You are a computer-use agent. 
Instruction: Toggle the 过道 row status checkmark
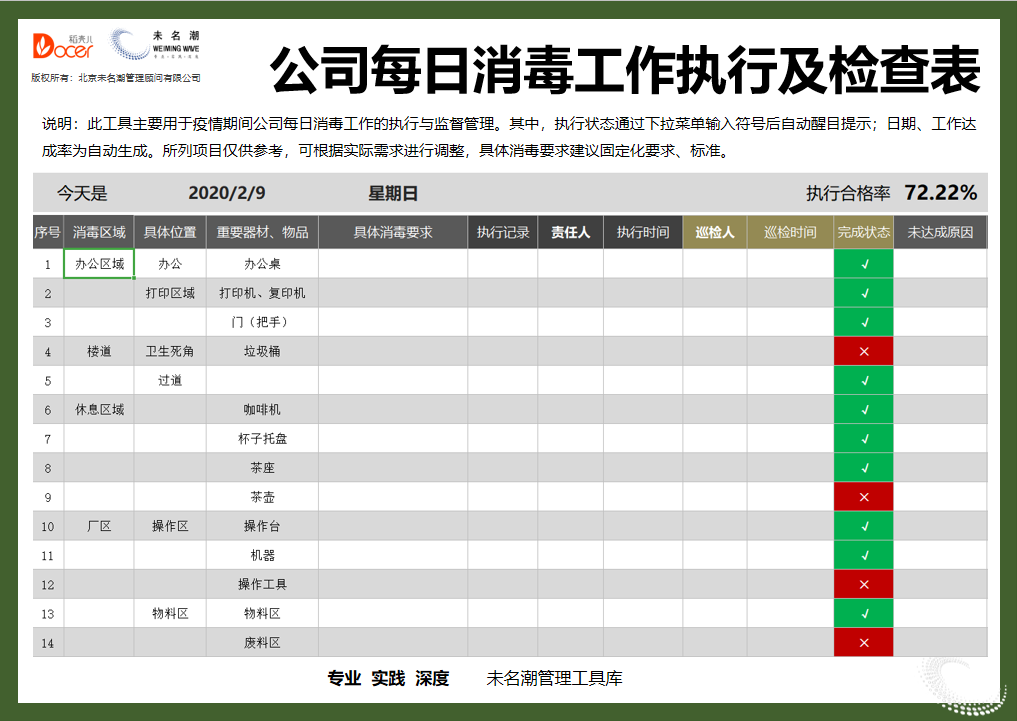click(x=863, y=380)
